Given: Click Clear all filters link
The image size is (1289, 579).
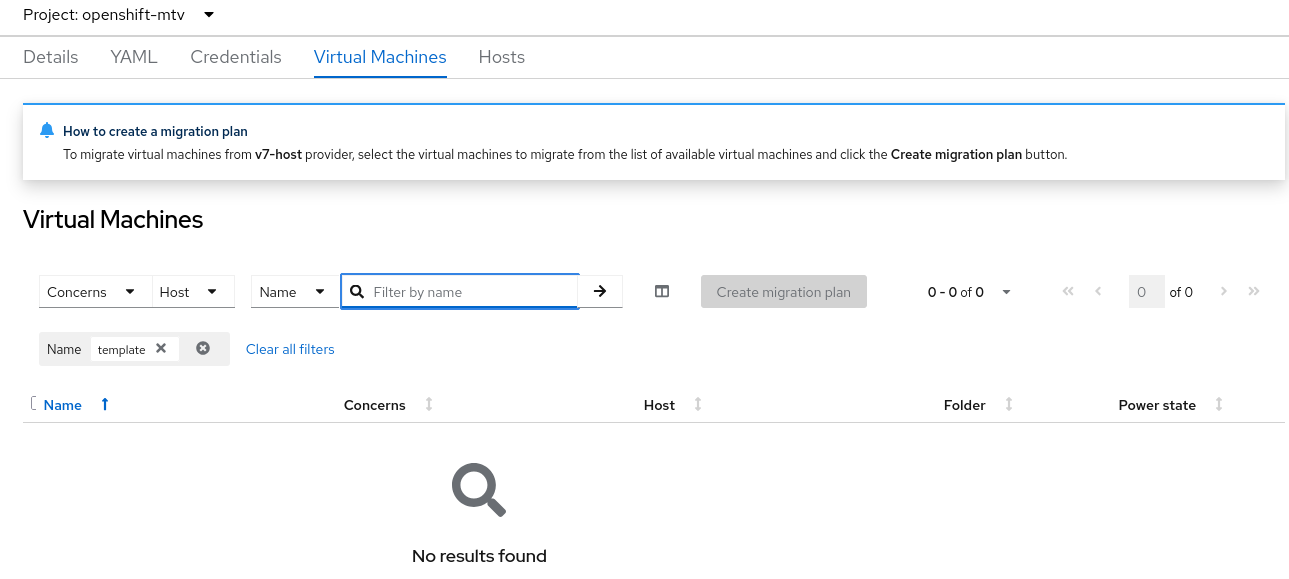Looking at the screenshot, I should pyautogui.click(x=290, y=349).
